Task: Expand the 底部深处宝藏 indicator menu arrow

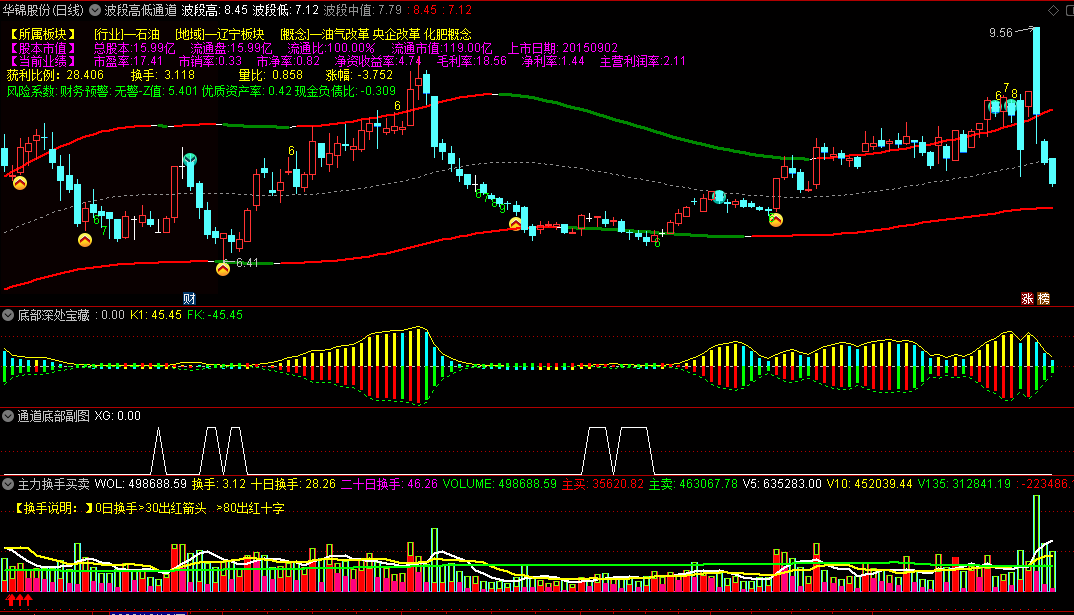Action: click(8, 315)
